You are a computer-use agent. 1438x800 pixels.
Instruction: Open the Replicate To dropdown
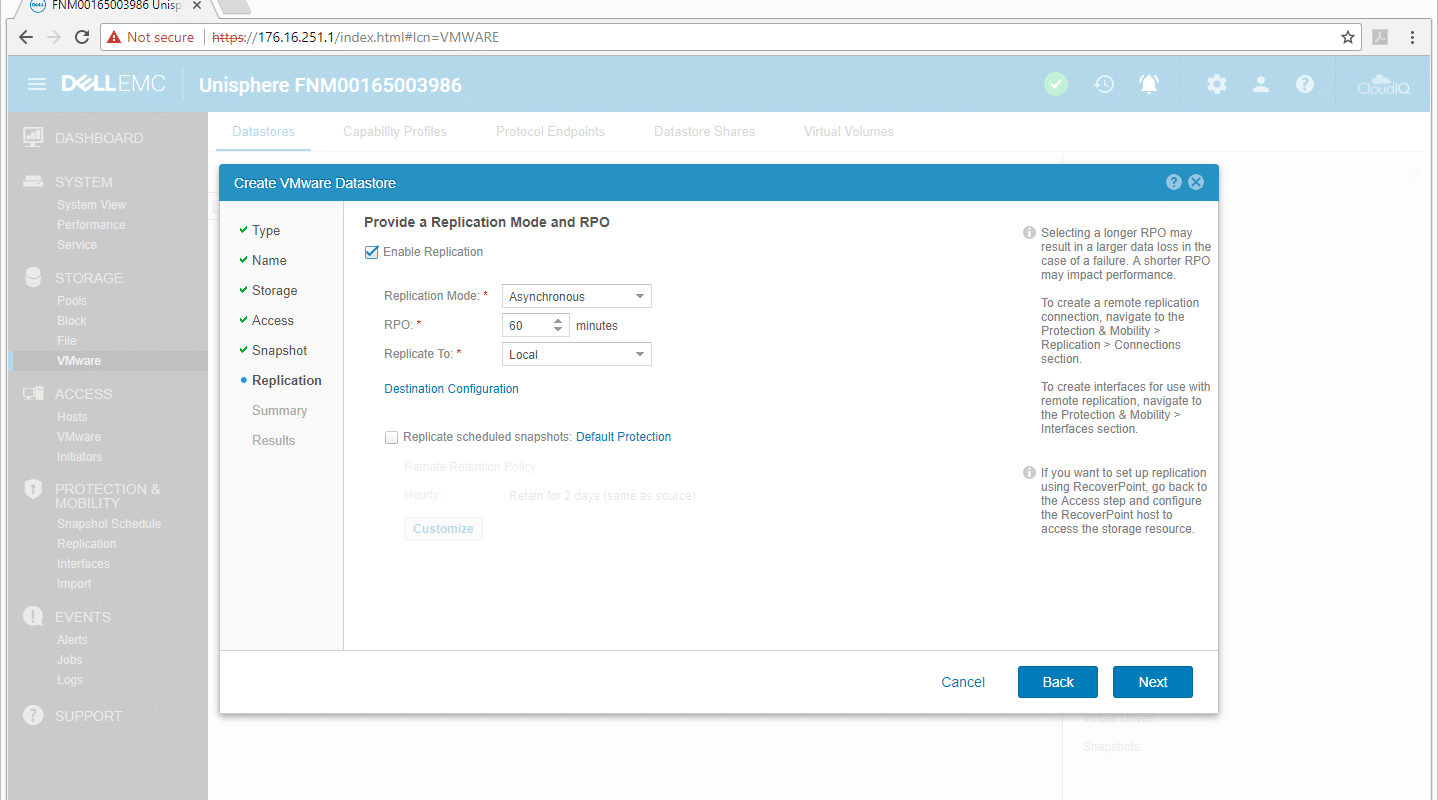pos(577,354)
